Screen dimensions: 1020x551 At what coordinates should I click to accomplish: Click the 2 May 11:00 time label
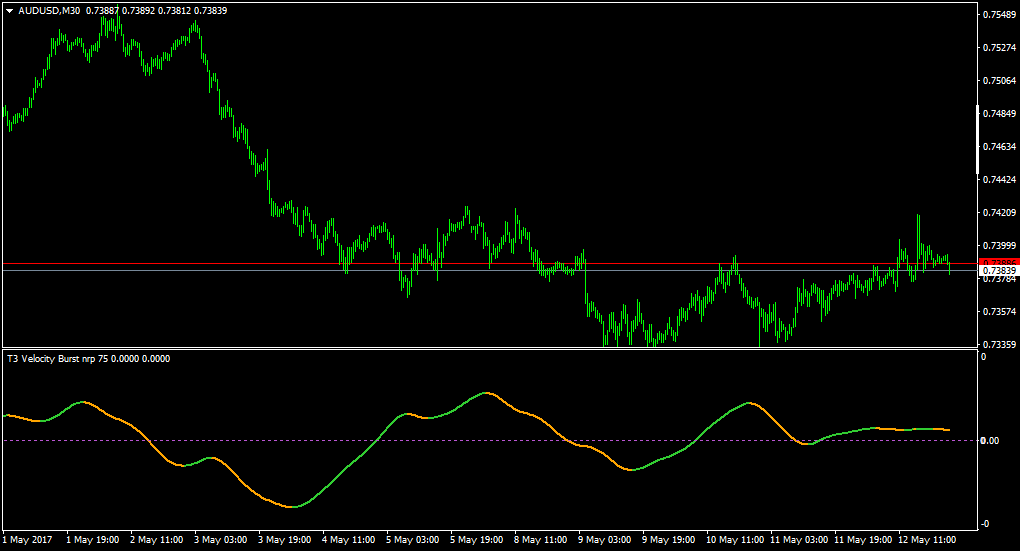click(x=157, y=539)
